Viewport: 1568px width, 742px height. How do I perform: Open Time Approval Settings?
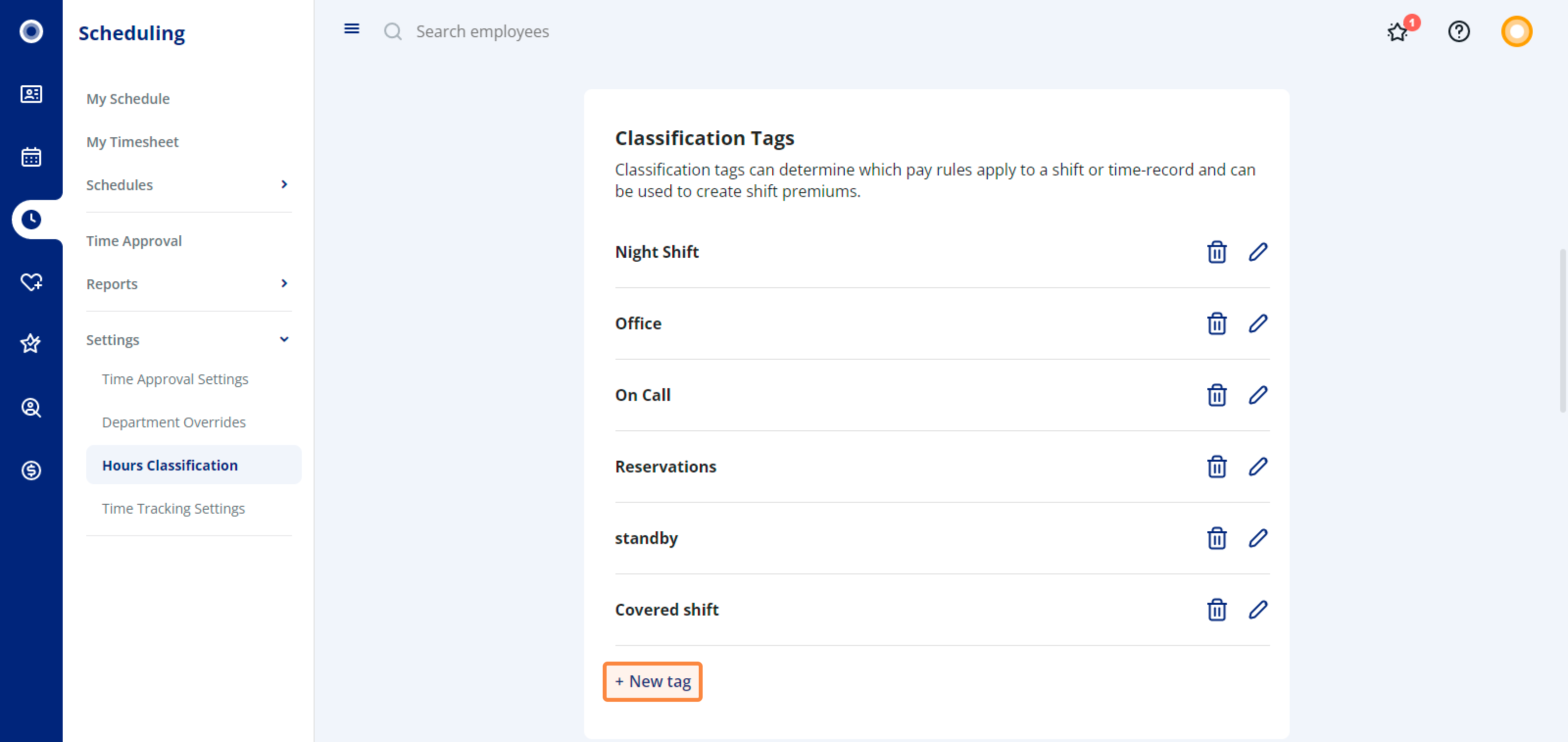[x=175, y=379]
